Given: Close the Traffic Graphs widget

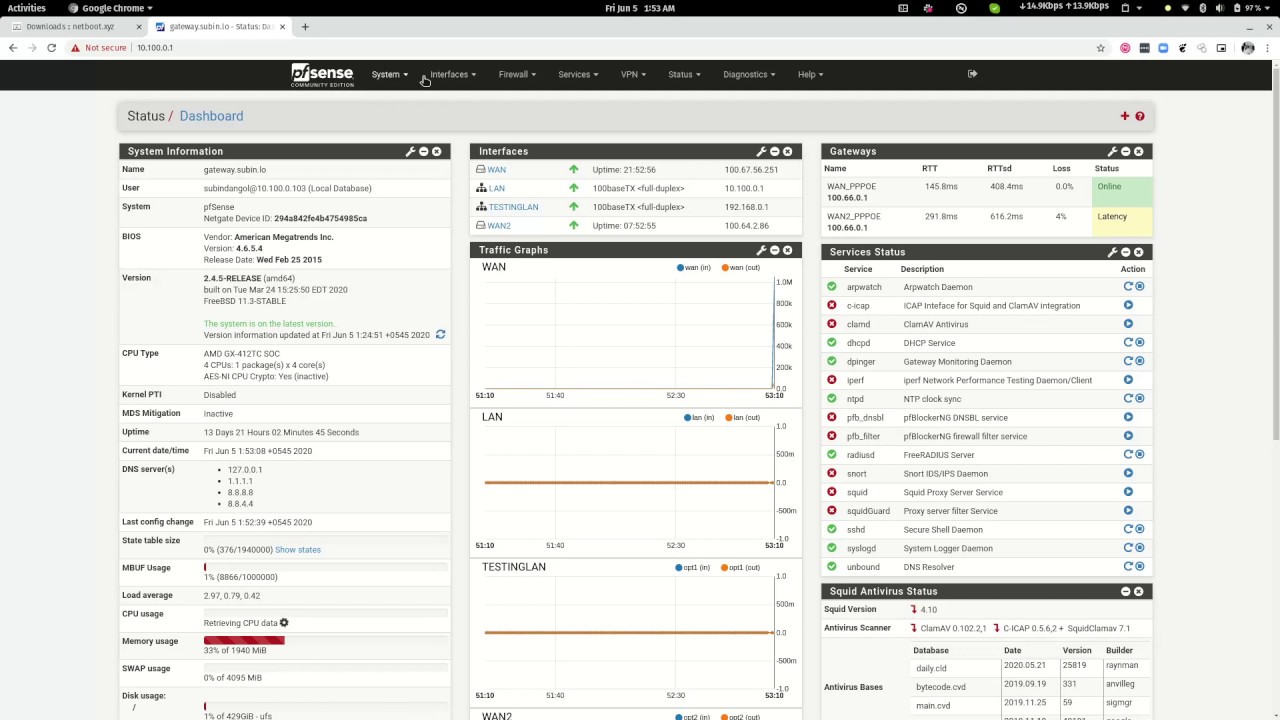Looking at the screenshot, I should (787, 250).
